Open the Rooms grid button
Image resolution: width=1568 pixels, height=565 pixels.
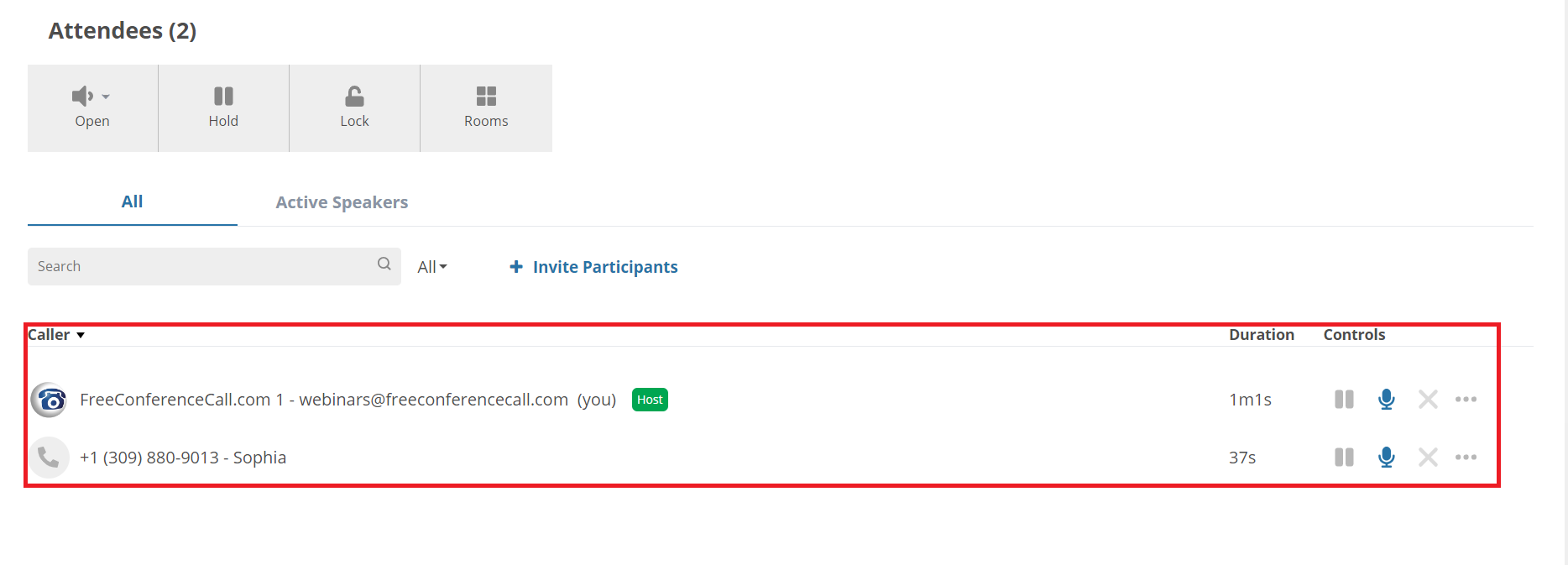coord(486,107)
